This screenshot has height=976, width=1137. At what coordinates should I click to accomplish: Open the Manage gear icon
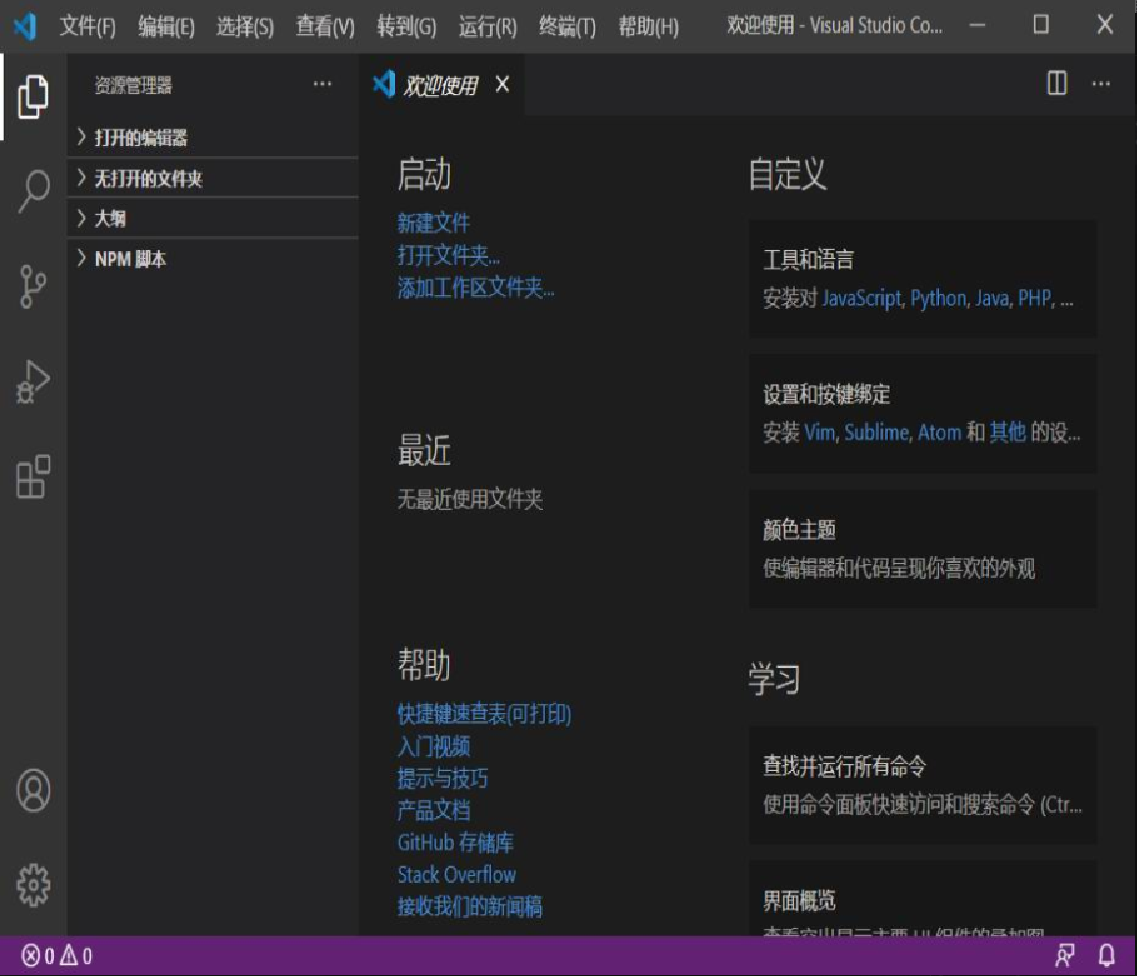33,885
